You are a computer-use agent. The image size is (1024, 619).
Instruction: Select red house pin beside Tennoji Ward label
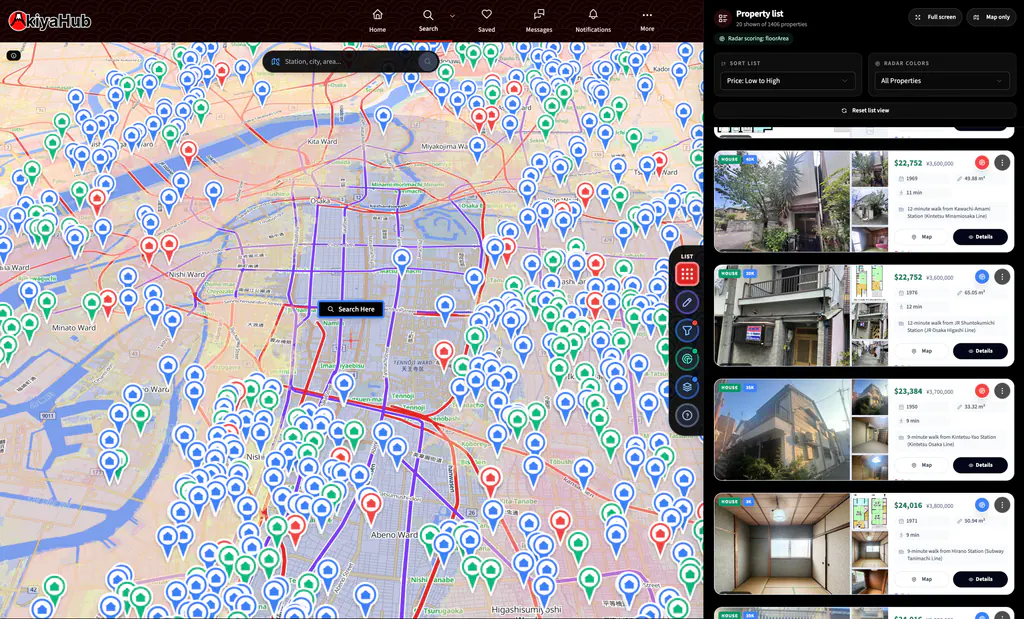[x=444, y=353]
